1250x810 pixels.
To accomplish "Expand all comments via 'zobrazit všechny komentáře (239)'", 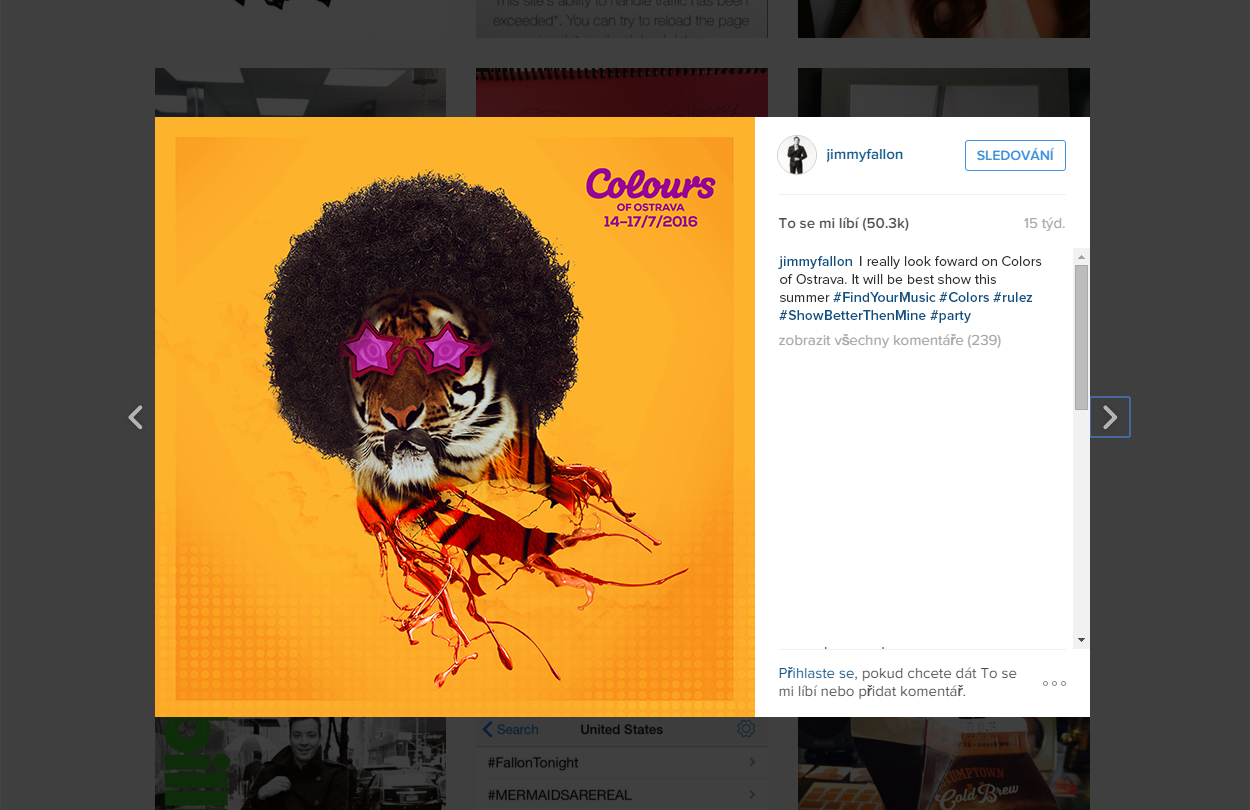I will pos(890,340).
